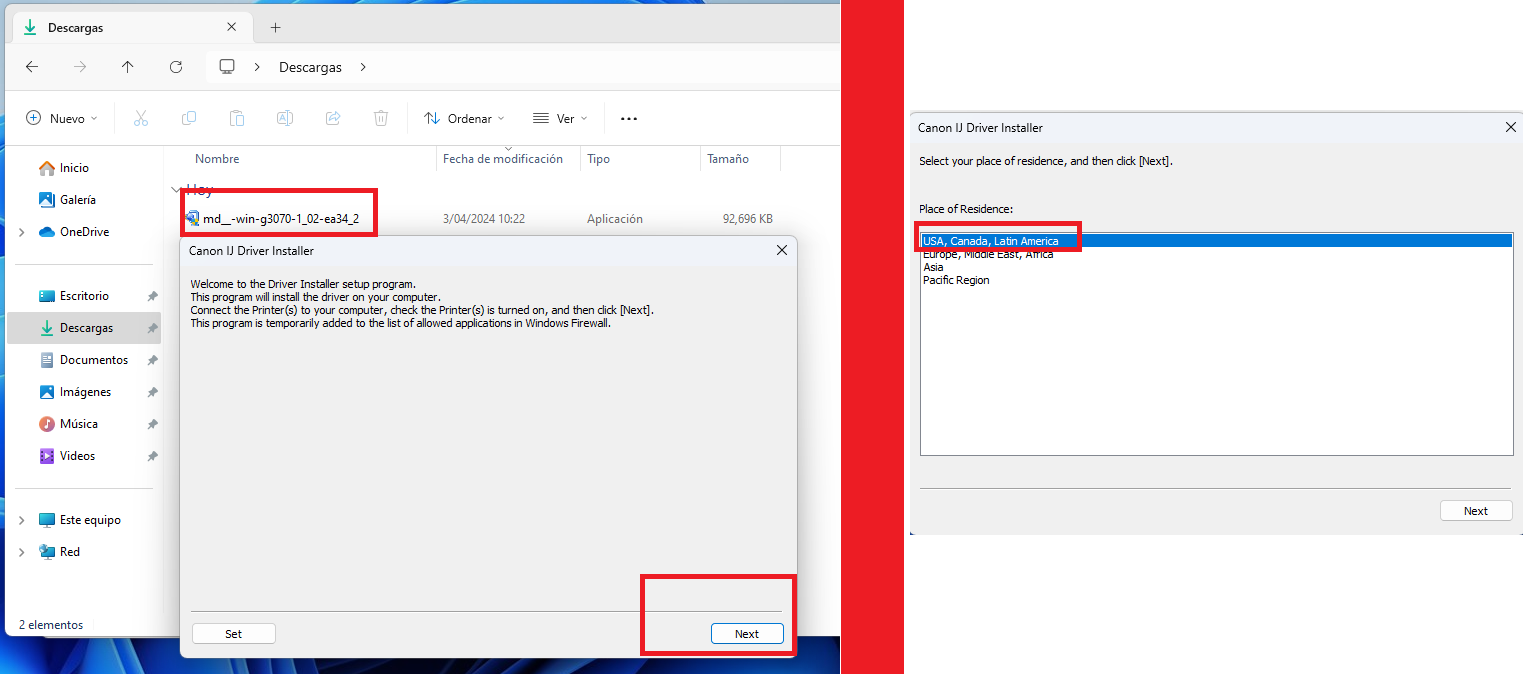Select Europe, Middle East, Africa residence
The image size is (1531, 674).
coord(987,254)
